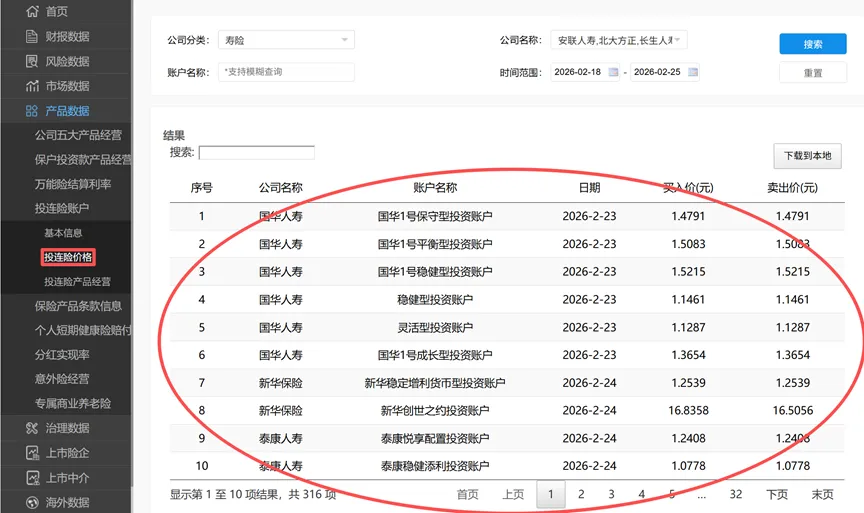
Task: Click current page 1 button
Action: (x=550, y=494)
